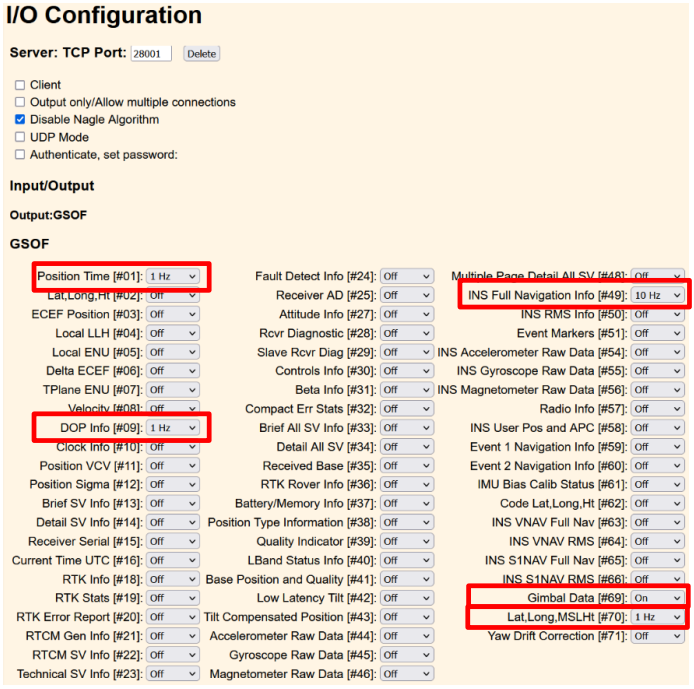Open INS Full Navigation Info [#49] dropdown

click(658, 295)
